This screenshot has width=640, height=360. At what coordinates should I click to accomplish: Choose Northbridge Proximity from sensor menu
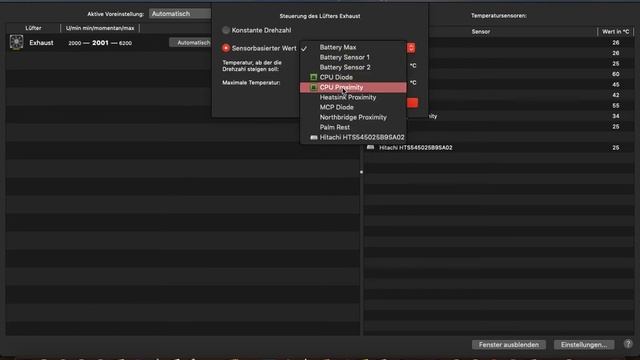click(353, 117)
